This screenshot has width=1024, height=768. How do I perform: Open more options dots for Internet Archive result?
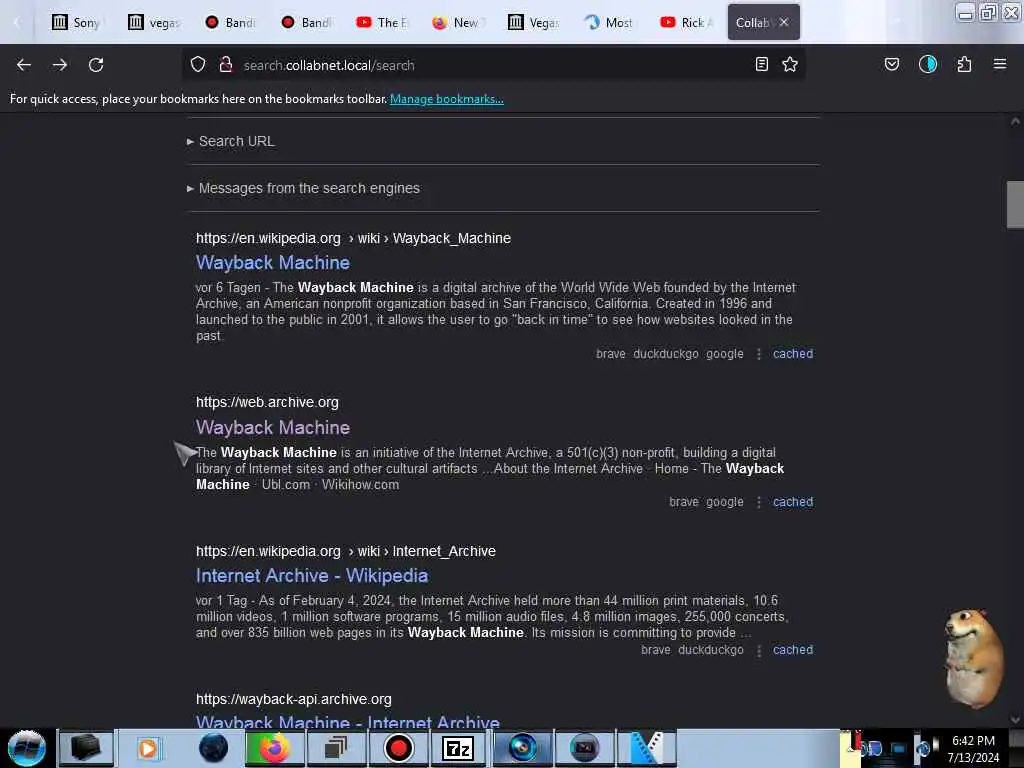(758, 650)
